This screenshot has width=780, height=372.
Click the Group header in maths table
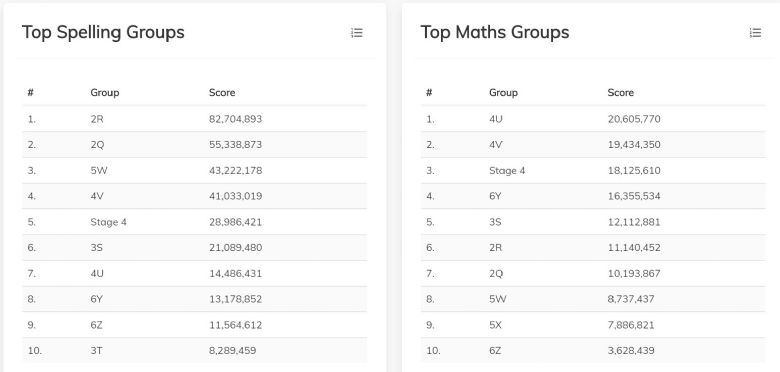[503, 93]
